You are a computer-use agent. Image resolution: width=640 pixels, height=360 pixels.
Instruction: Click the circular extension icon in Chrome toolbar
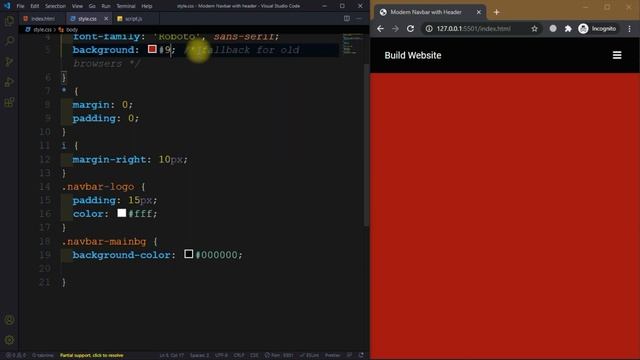pos(553,29)
